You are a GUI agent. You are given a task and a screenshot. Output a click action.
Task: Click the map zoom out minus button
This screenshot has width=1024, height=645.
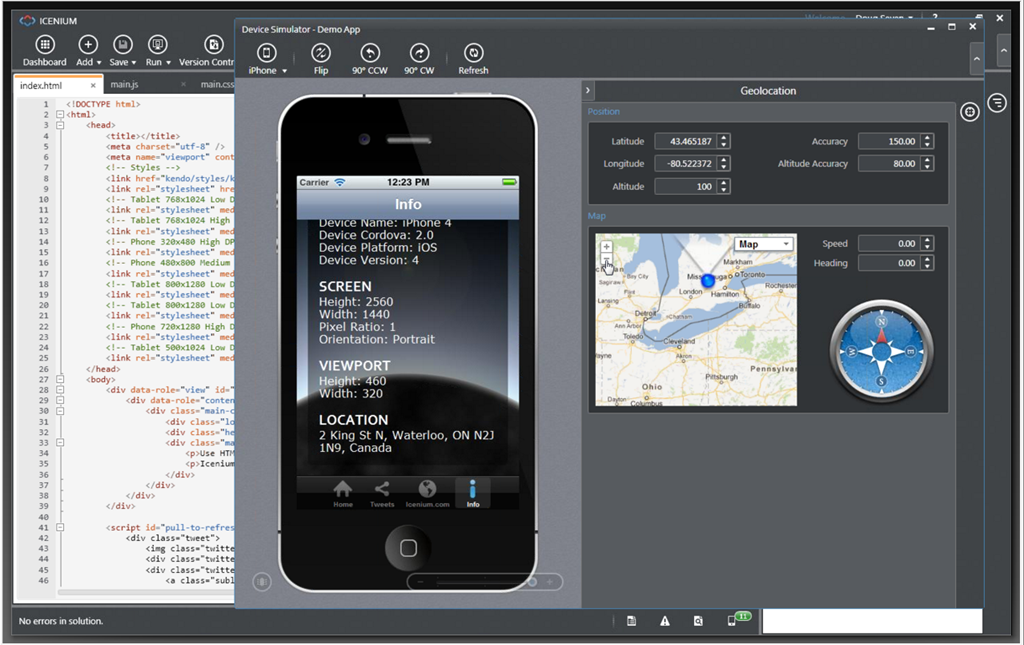click(607, 260)
